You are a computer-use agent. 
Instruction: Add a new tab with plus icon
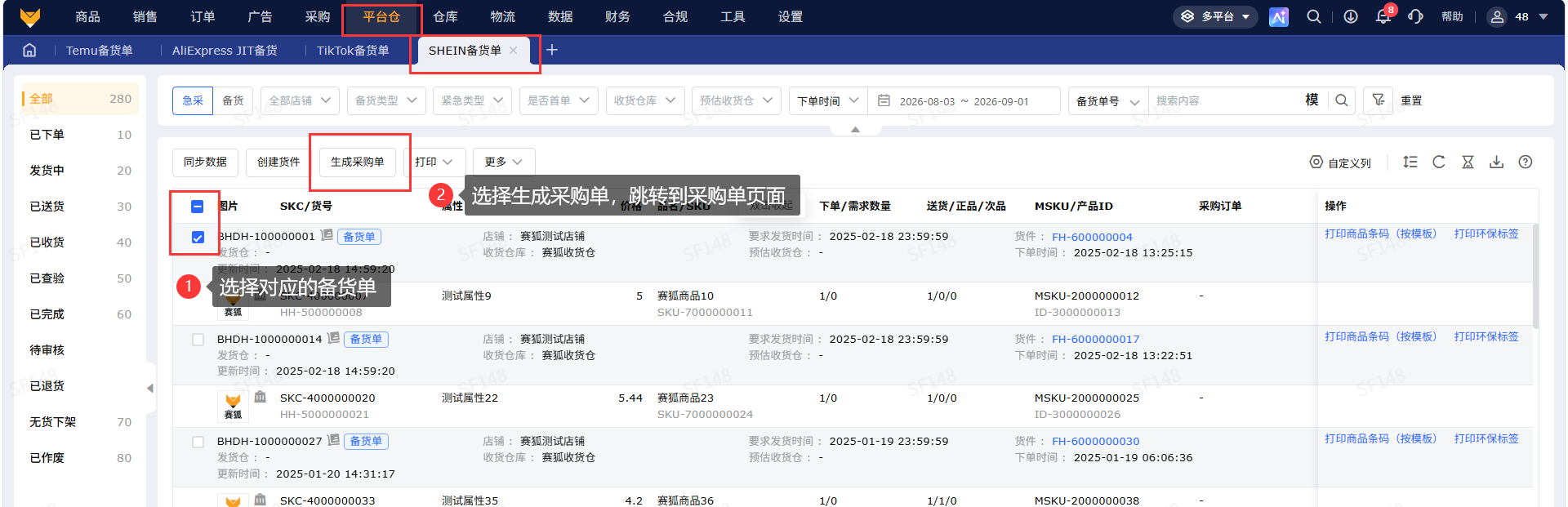(552, 51)
